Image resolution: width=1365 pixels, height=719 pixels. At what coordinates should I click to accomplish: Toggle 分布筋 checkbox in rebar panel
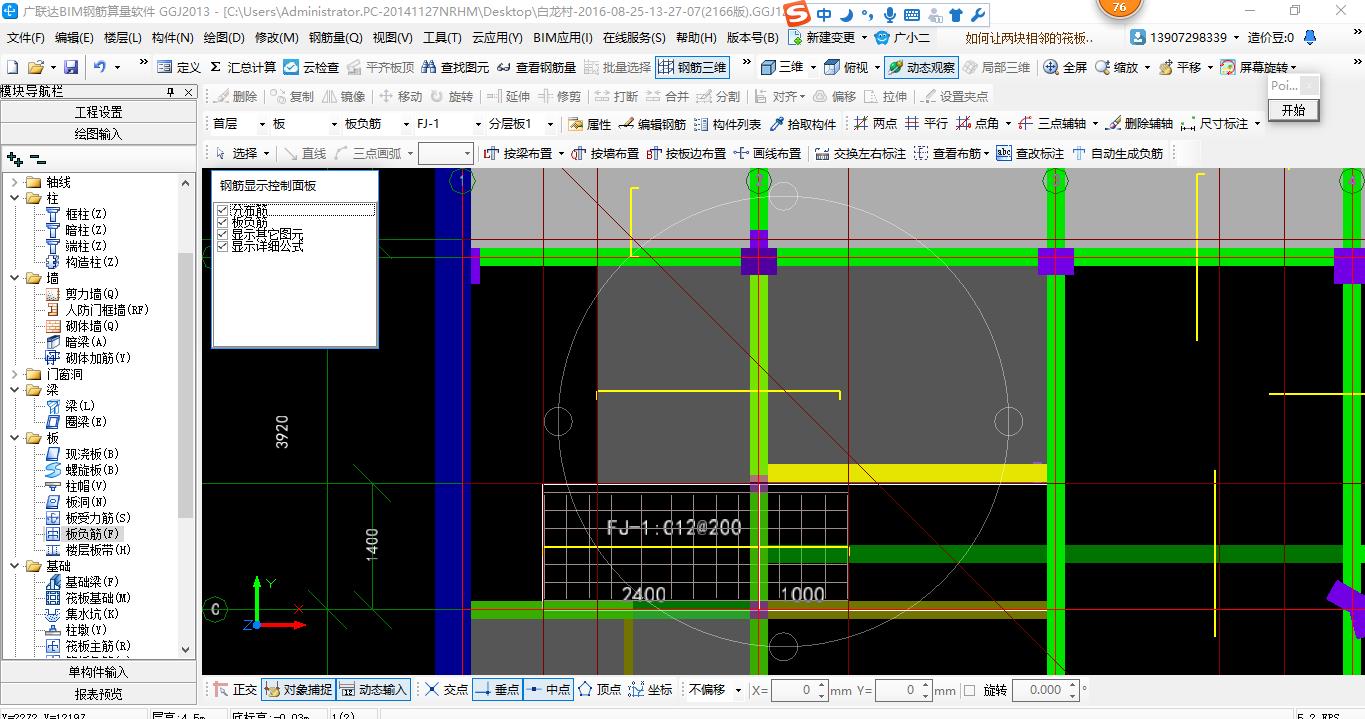click(x=222, y=210)
